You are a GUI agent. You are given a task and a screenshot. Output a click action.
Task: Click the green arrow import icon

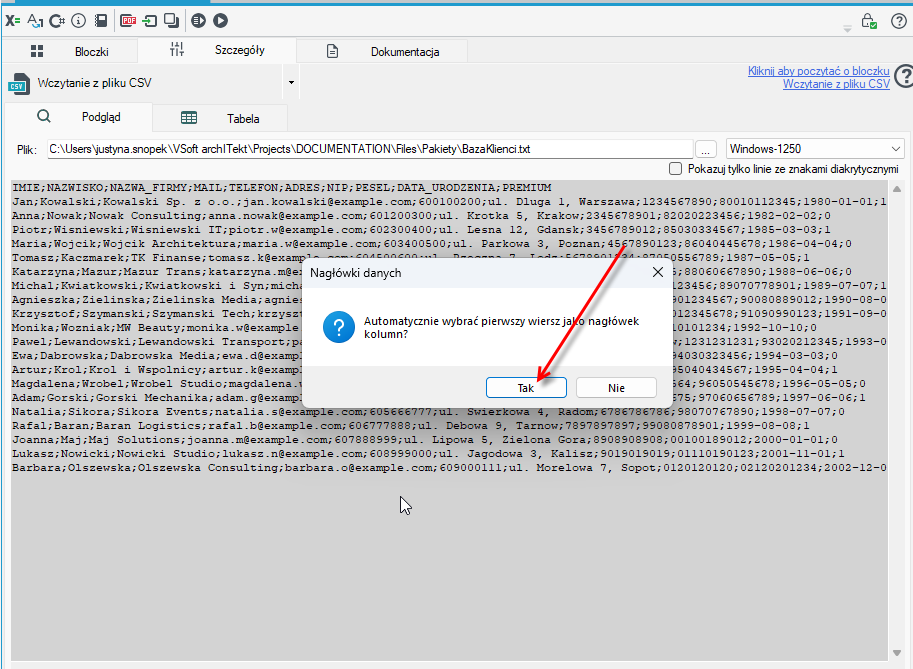150,21
